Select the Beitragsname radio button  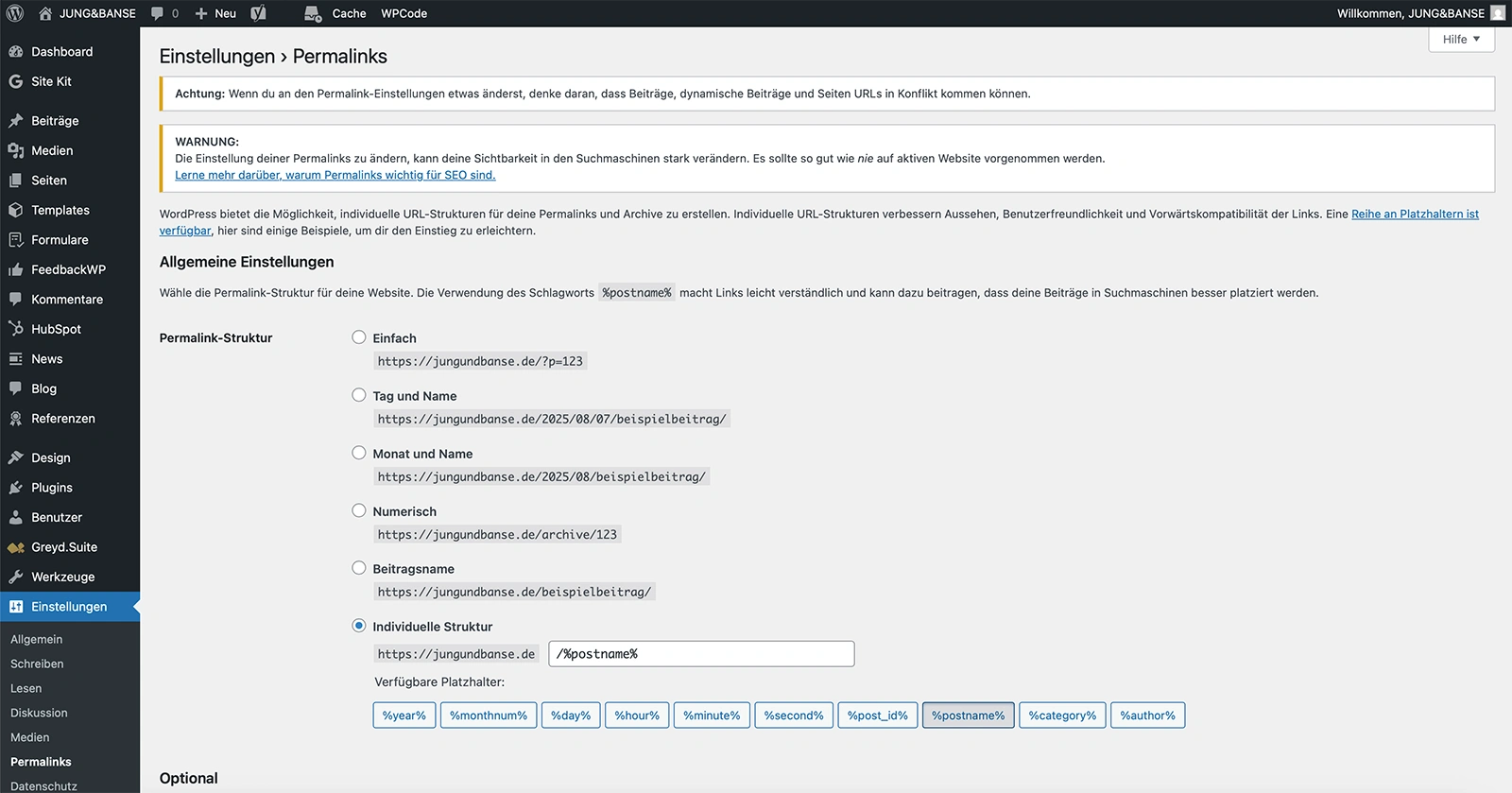359,568
